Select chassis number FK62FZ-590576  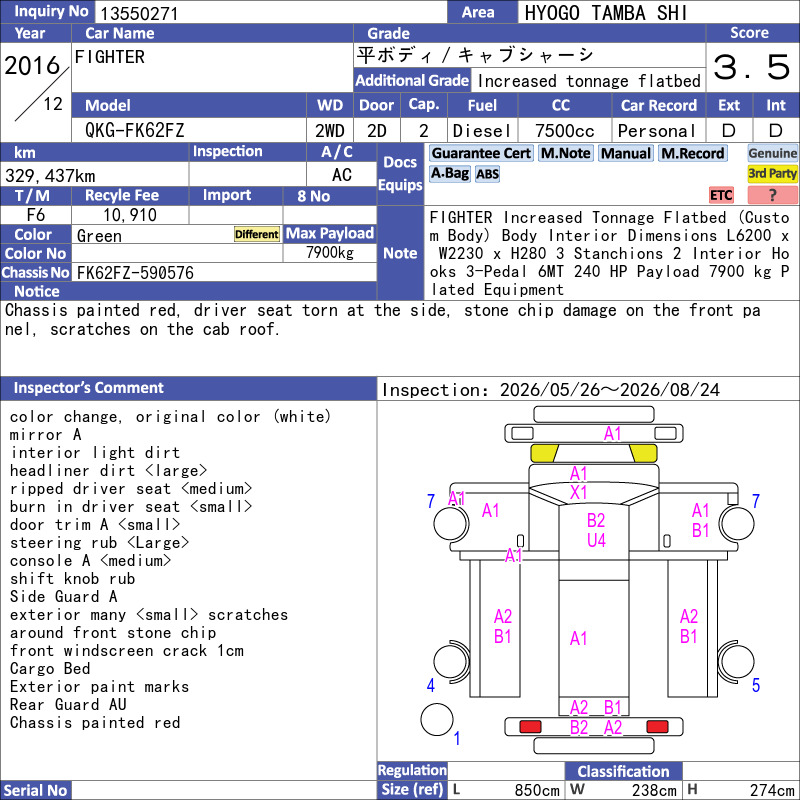[135, 273]
